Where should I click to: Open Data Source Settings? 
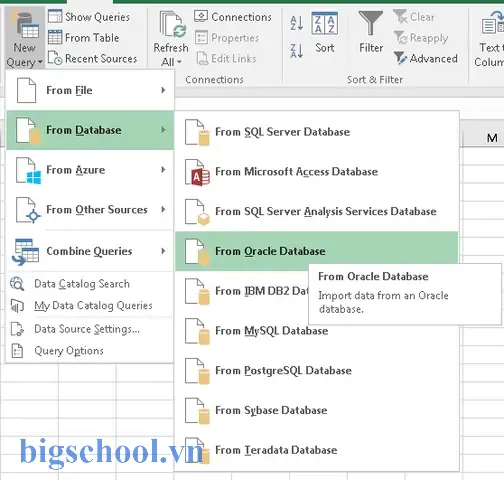(x=90, y=329)
